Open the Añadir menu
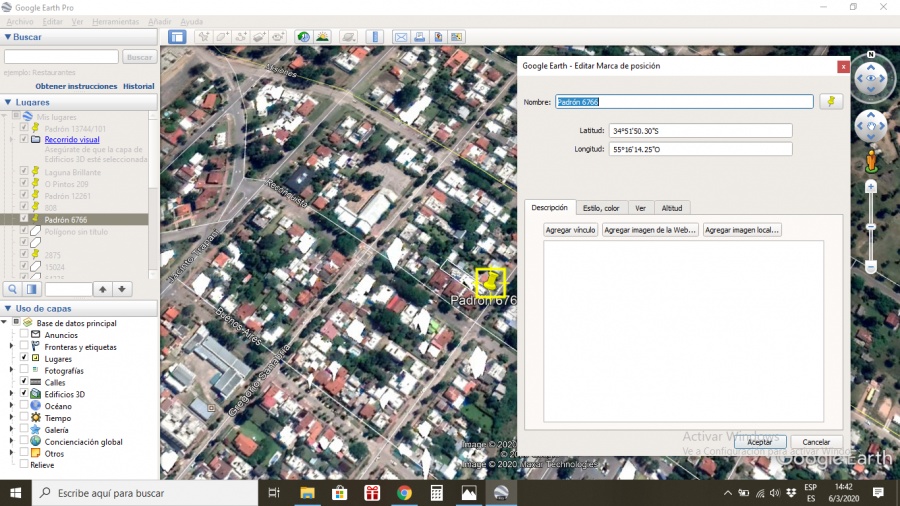 (159, 22)
